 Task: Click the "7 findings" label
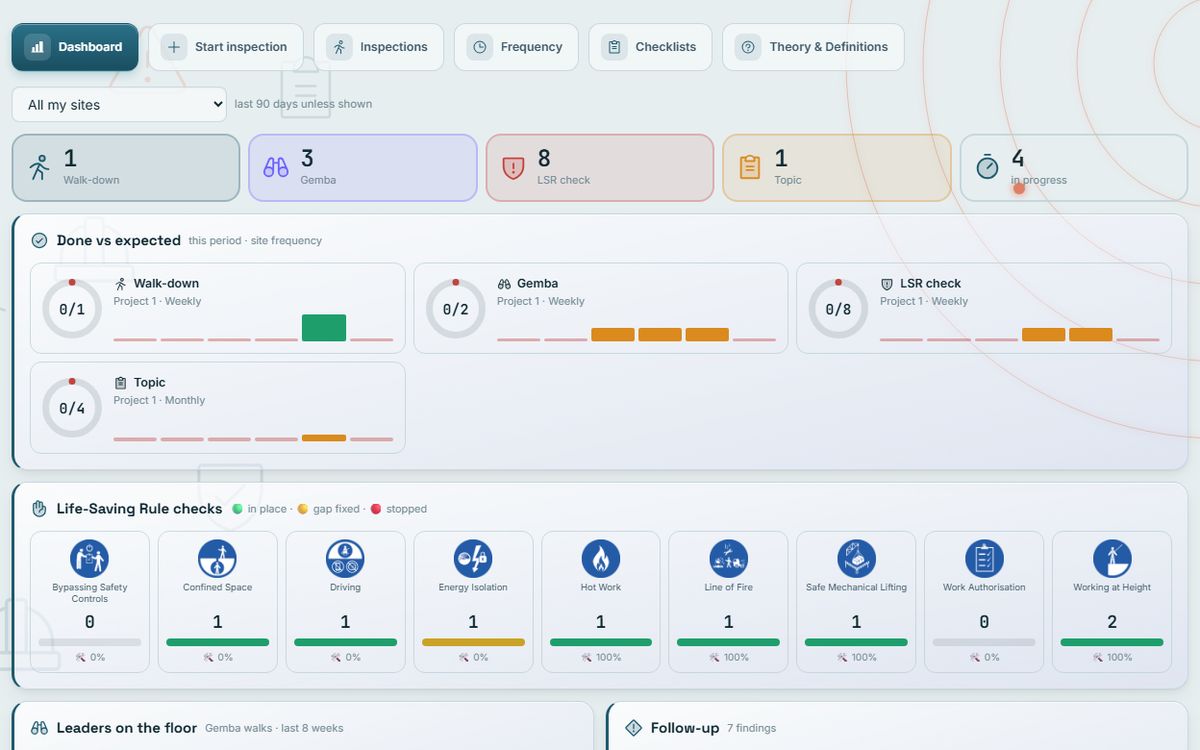(751, 729)
